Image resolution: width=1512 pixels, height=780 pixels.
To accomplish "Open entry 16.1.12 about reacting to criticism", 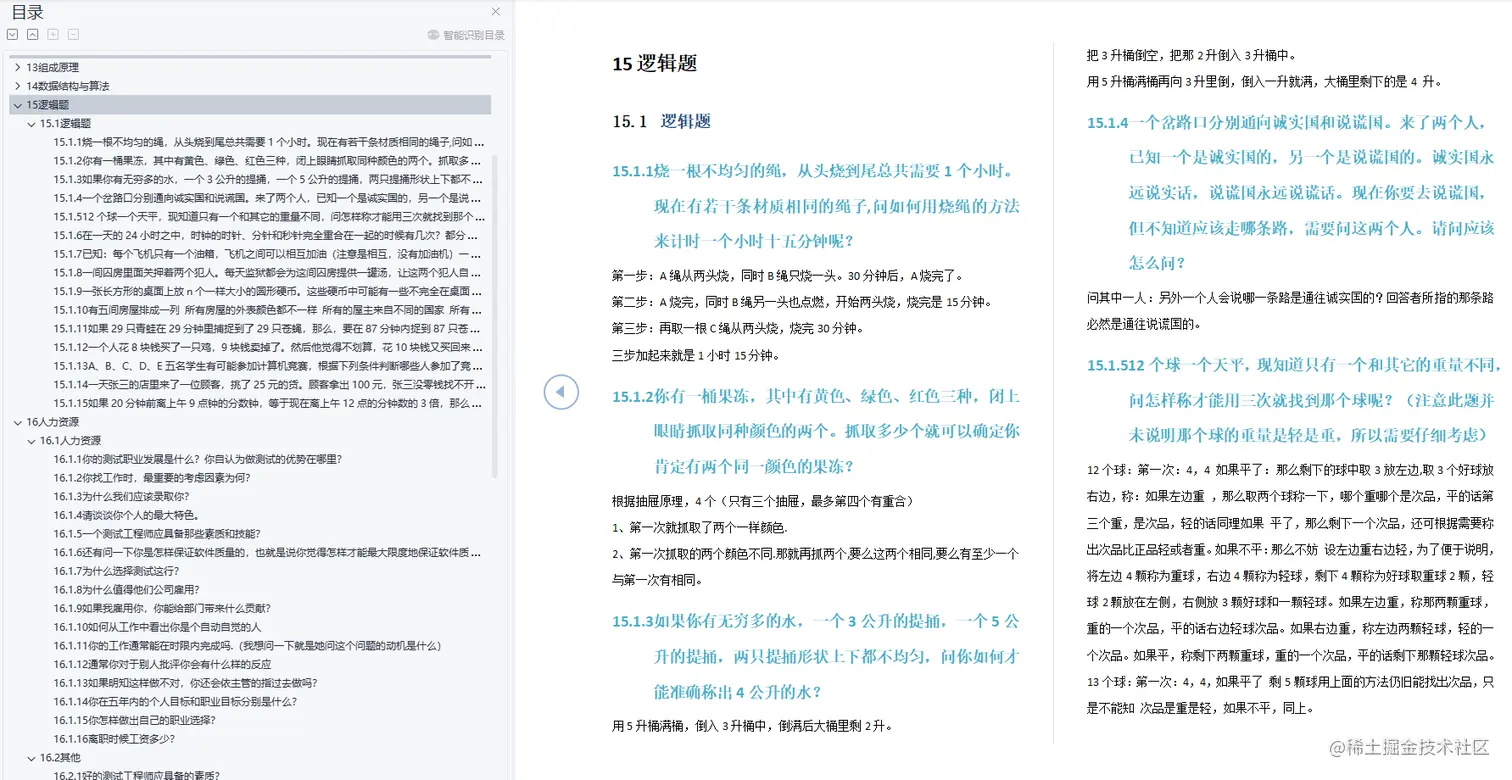I will click(164, 665).
